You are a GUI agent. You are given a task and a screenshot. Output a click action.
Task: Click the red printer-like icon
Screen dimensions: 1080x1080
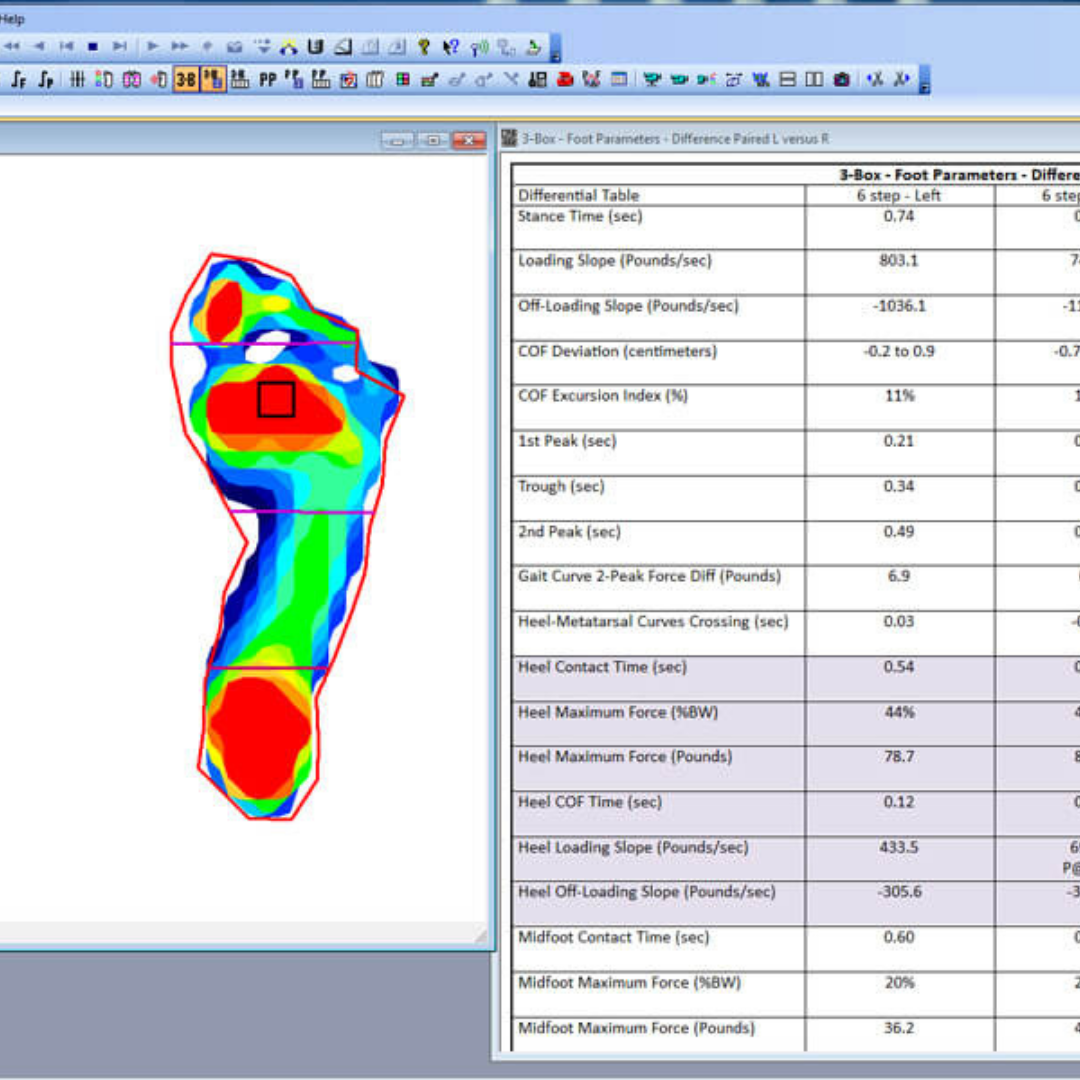[565, 80]
